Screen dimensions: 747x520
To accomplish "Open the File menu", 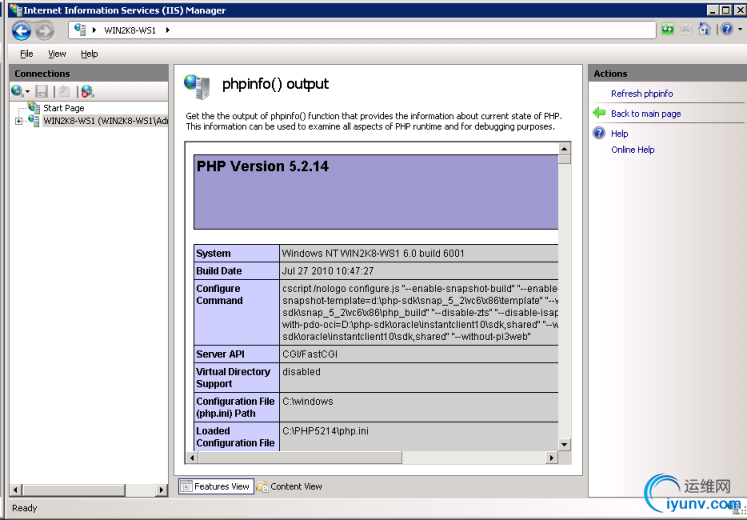I will 27,54.
